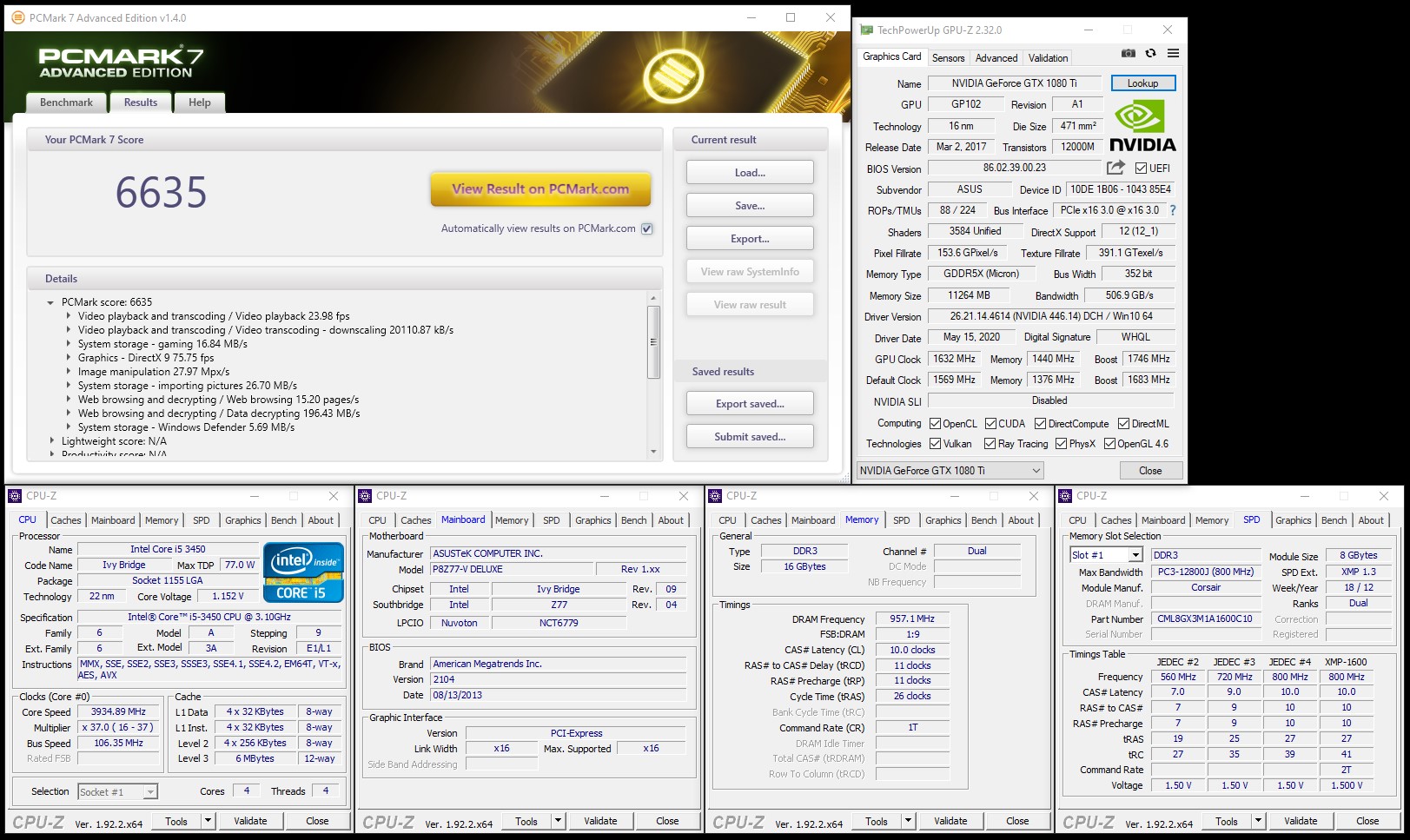Click the CPU-Z icon of the SPD window
The image size is (1410, 840).
pyautogui.click(x=1065, y=496)
